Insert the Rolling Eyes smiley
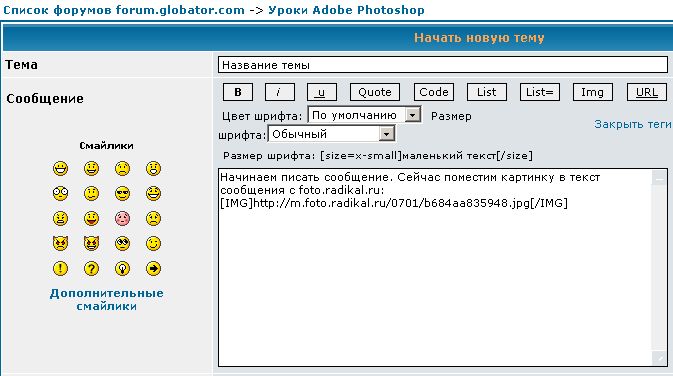The image size is (673, 376). (x=122, y=243)
